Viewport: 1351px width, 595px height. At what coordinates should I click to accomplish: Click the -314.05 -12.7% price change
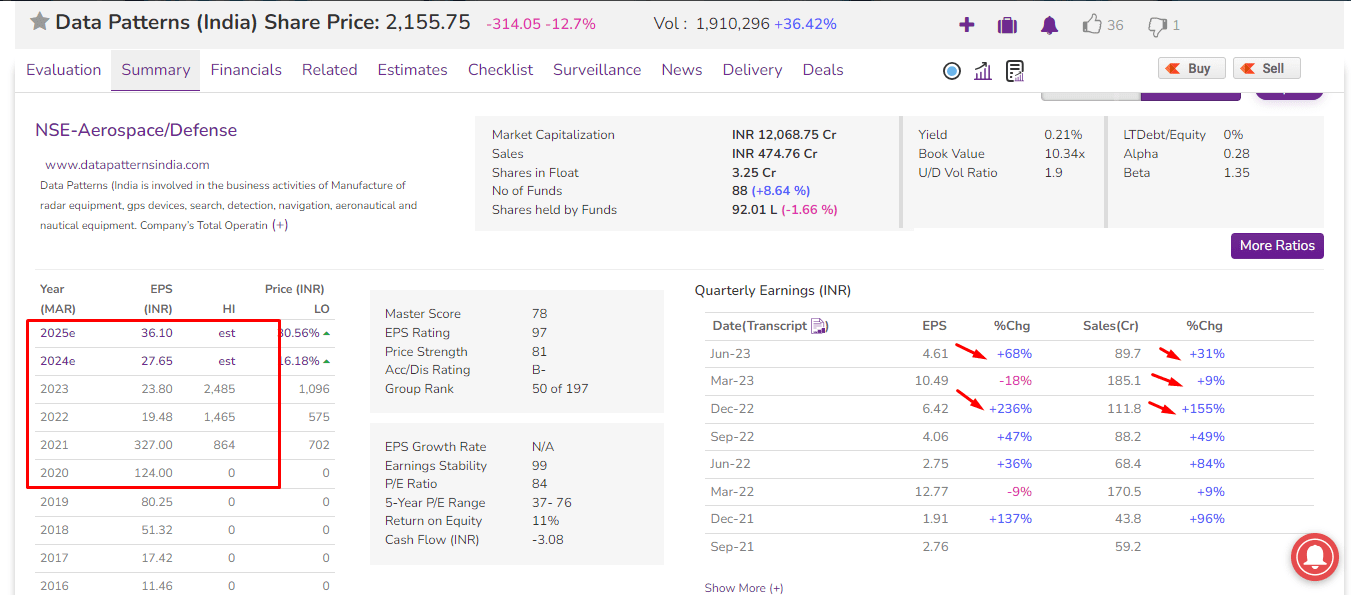[x=541, y=24]
